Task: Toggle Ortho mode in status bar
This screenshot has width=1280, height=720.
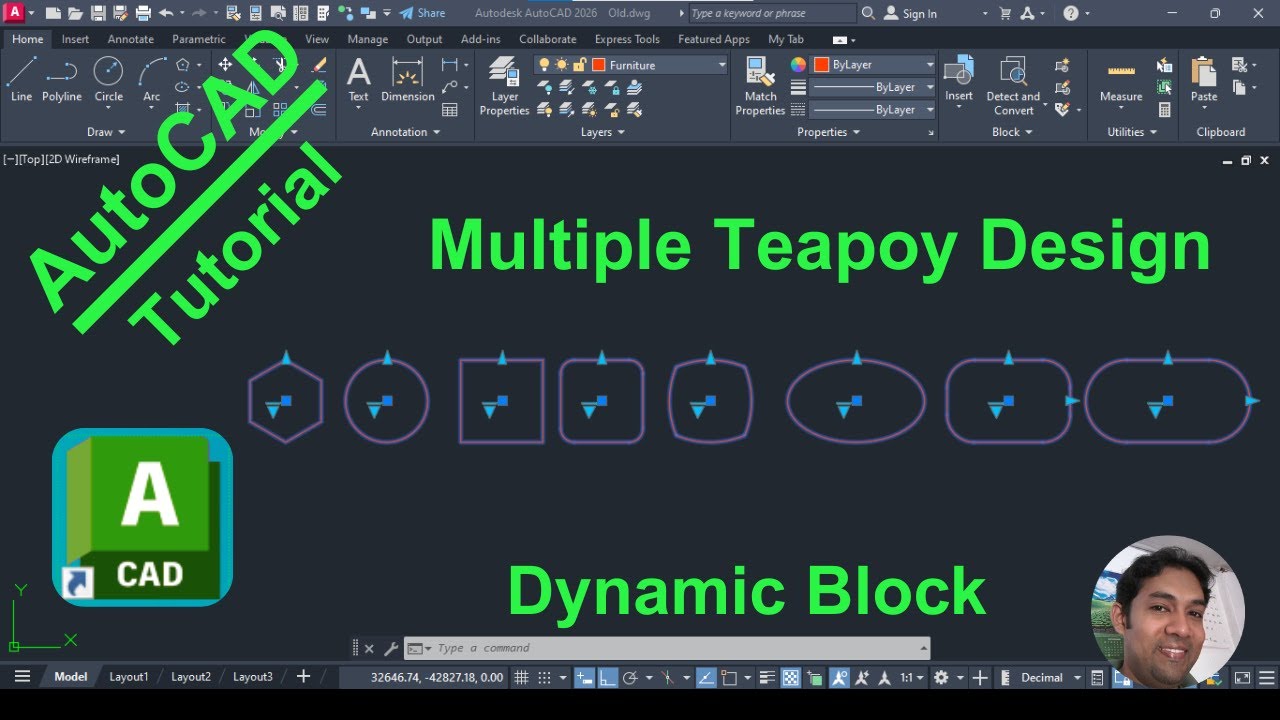Action: point(607,677)
